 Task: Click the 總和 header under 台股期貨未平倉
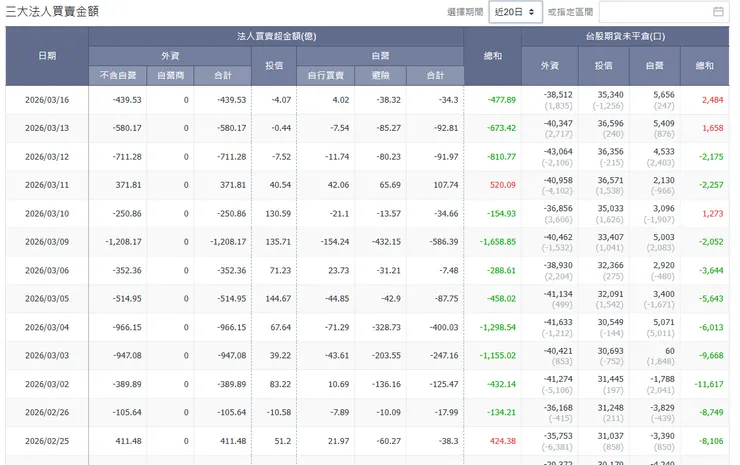(705, 66)
